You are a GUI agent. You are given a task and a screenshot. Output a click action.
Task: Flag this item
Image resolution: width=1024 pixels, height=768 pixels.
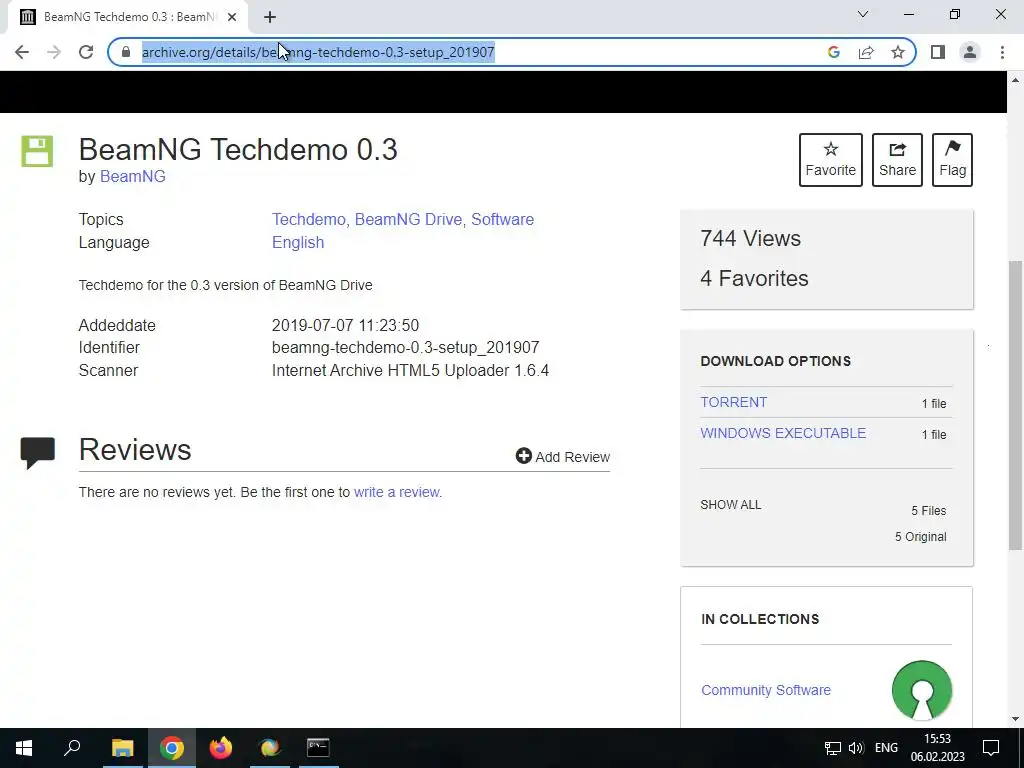(952, 160)
